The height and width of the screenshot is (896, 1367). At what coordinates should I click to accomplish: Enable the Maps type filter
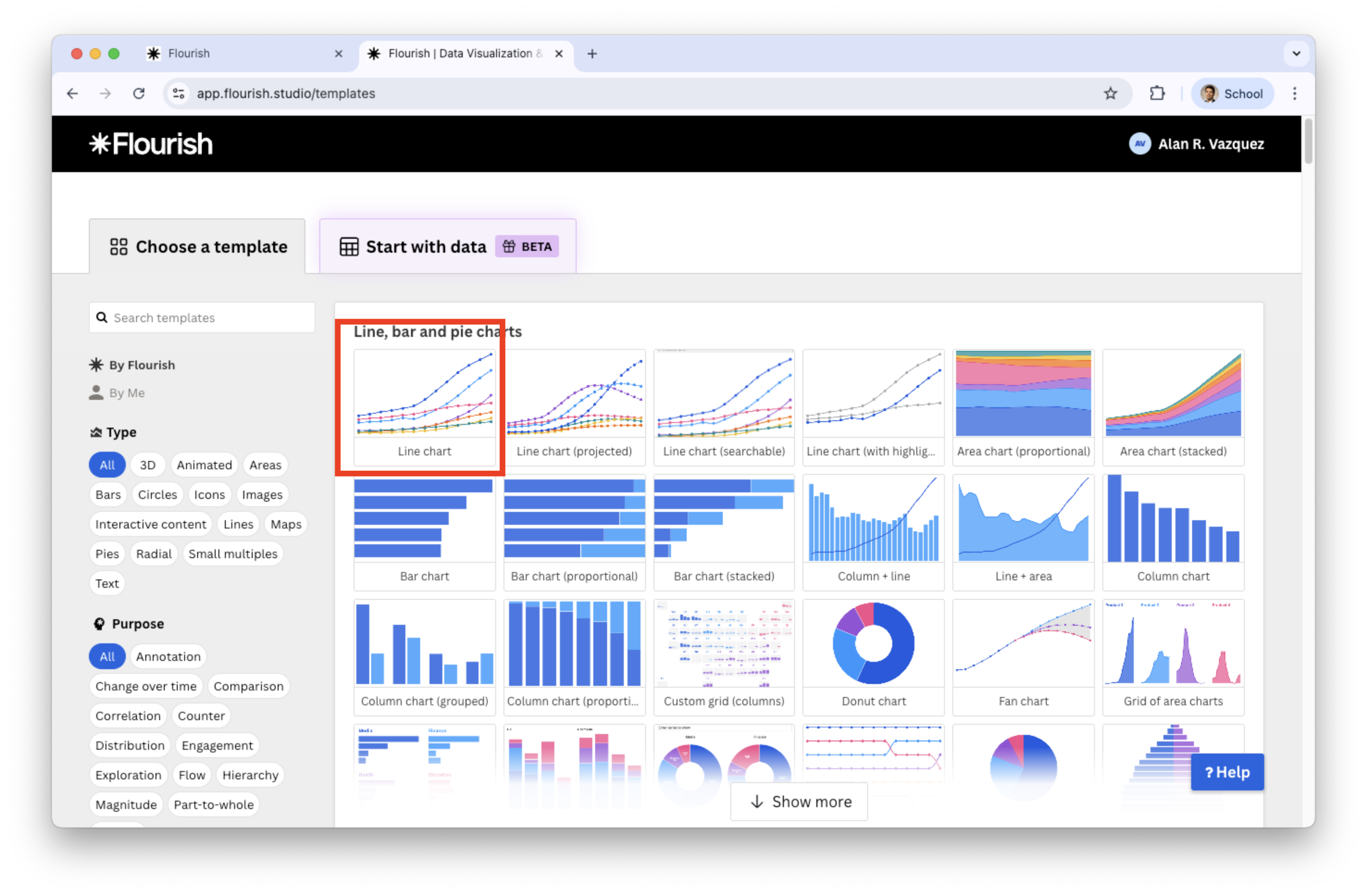pos(286,524)
